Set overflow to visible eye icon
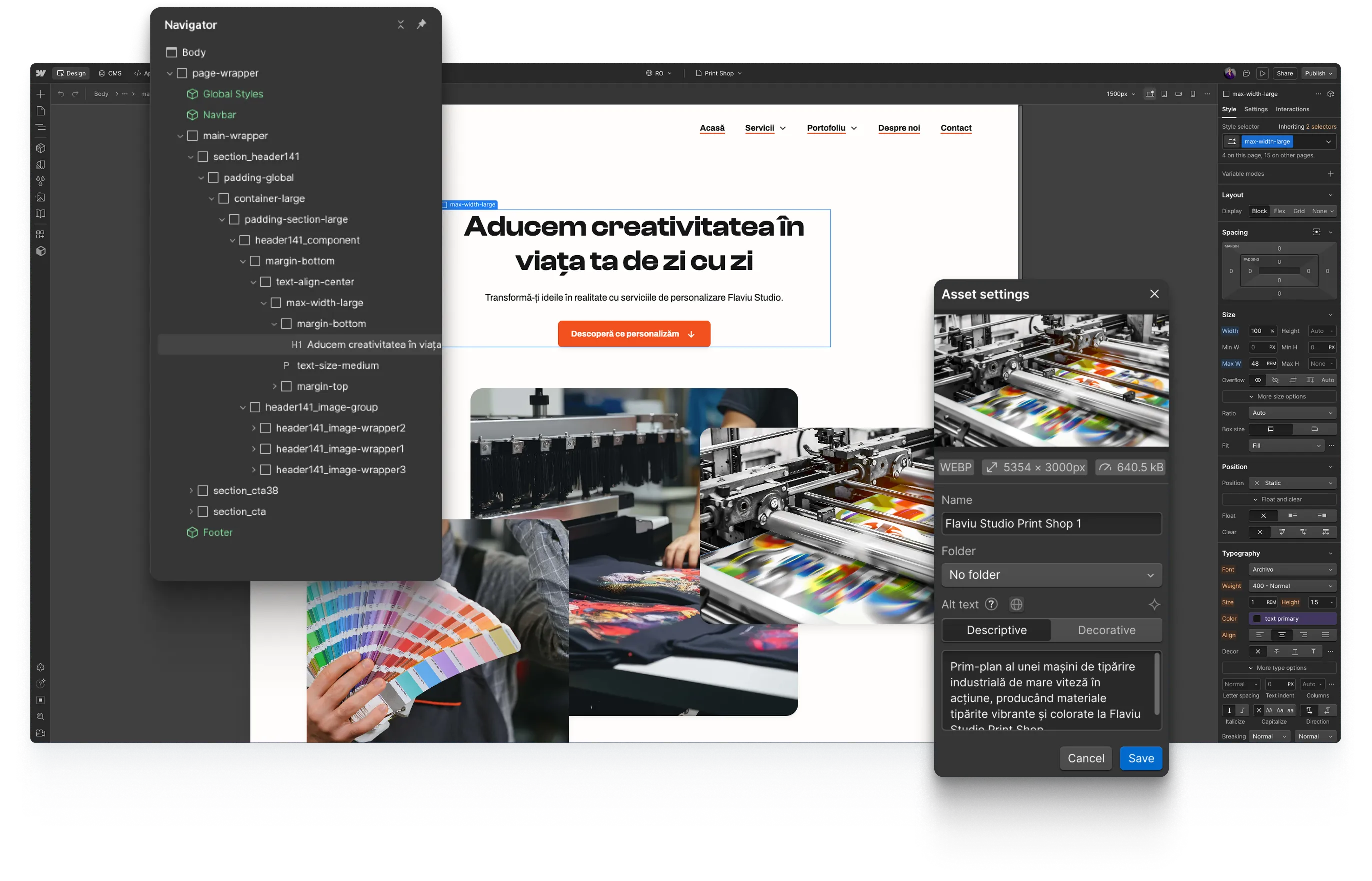 click(x=1257, y=380)
